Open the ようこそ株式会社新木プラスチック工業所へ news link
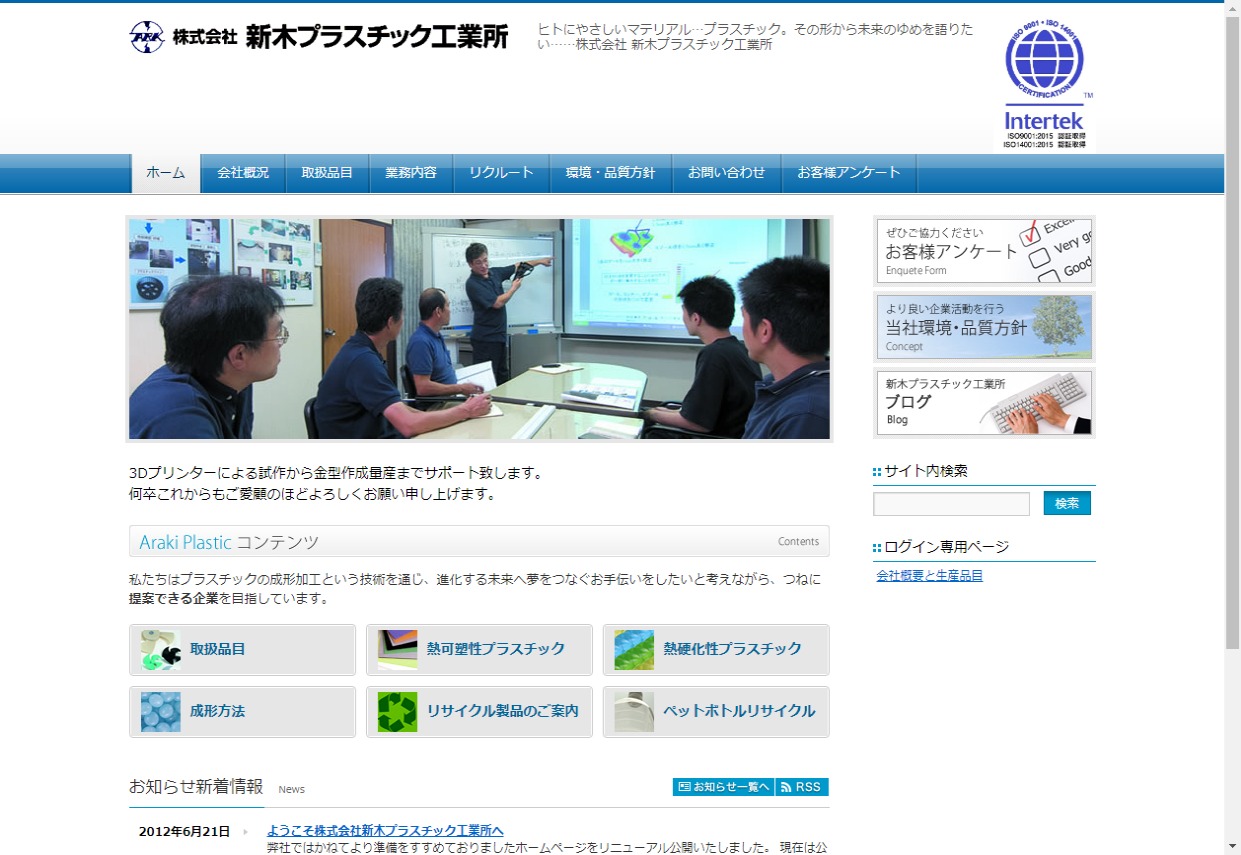The image size is (1241, 855). point(385,831)
